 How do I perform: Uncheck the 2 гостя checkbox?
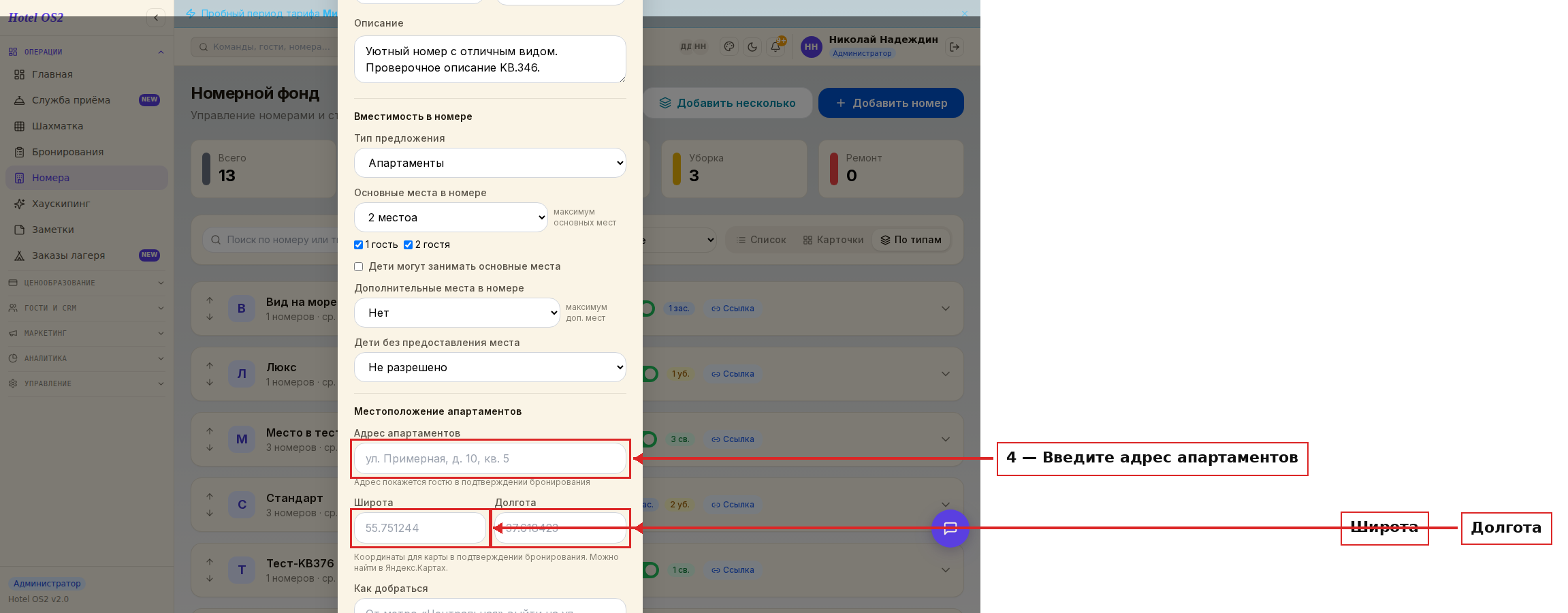(408, 245)
